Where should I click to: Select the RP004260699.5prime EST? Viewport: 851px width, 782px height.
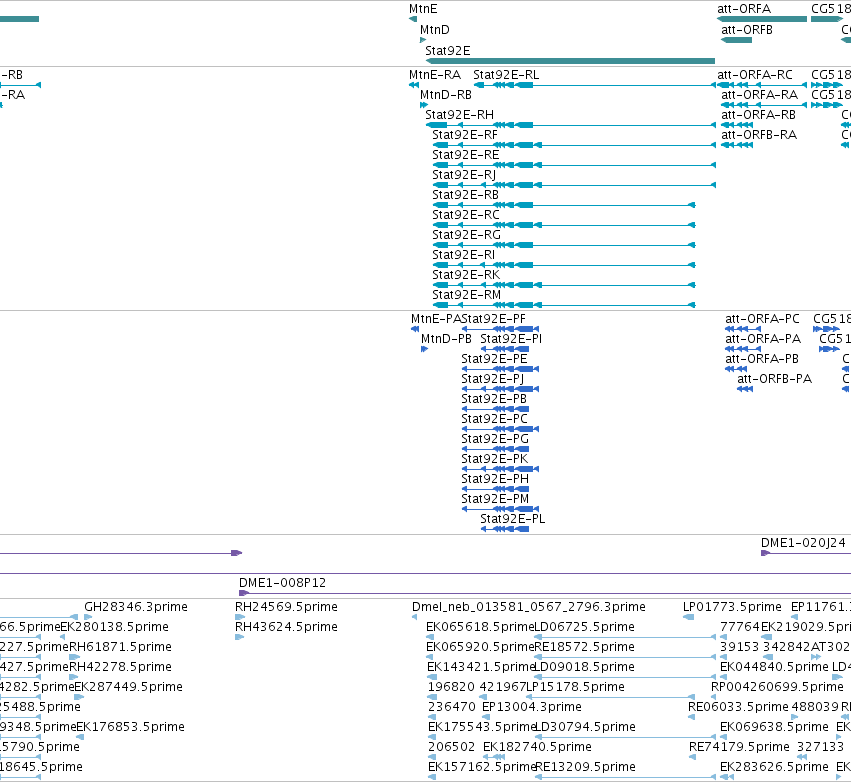coord(715,697)
